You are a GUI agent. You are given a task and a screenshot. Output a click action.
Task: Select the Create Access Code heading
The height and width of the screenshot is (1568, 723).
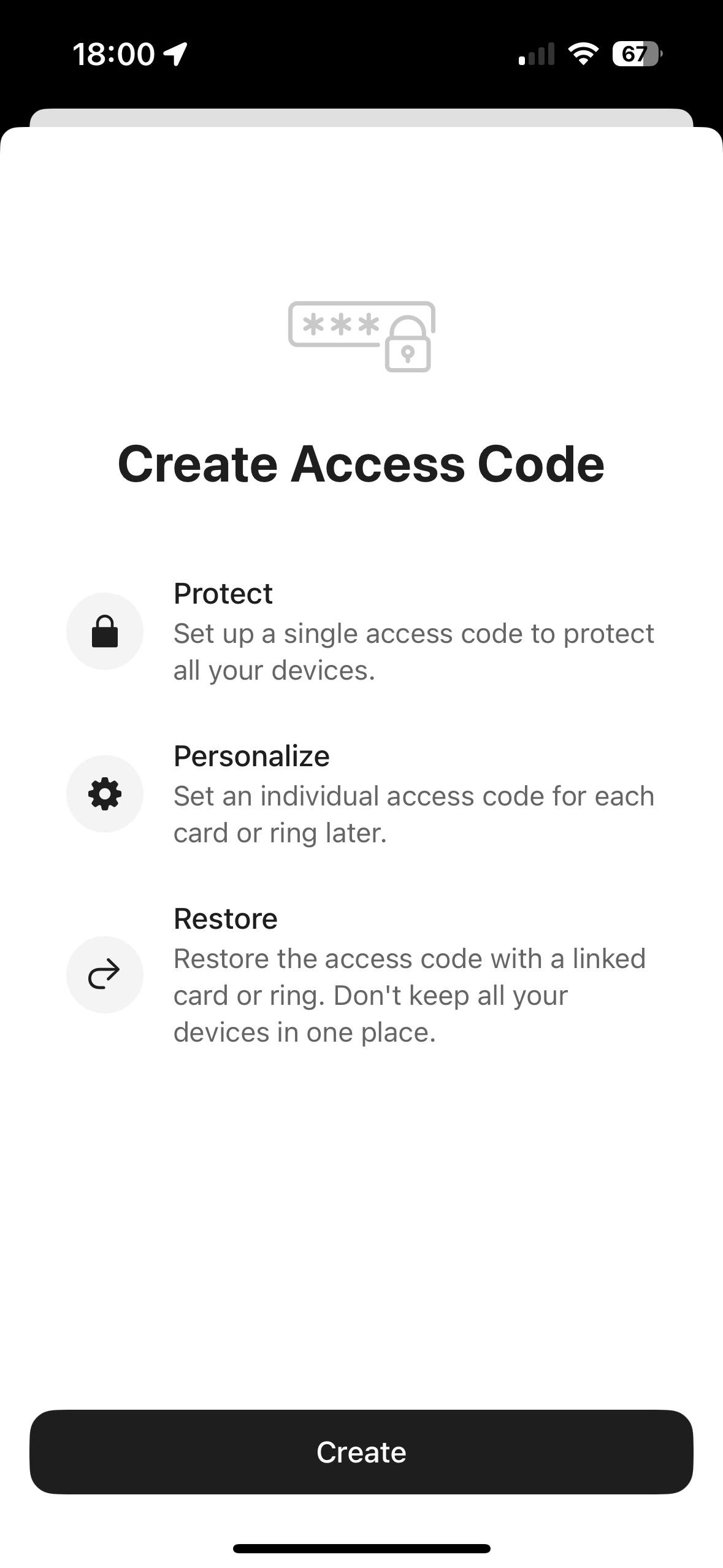361,464
